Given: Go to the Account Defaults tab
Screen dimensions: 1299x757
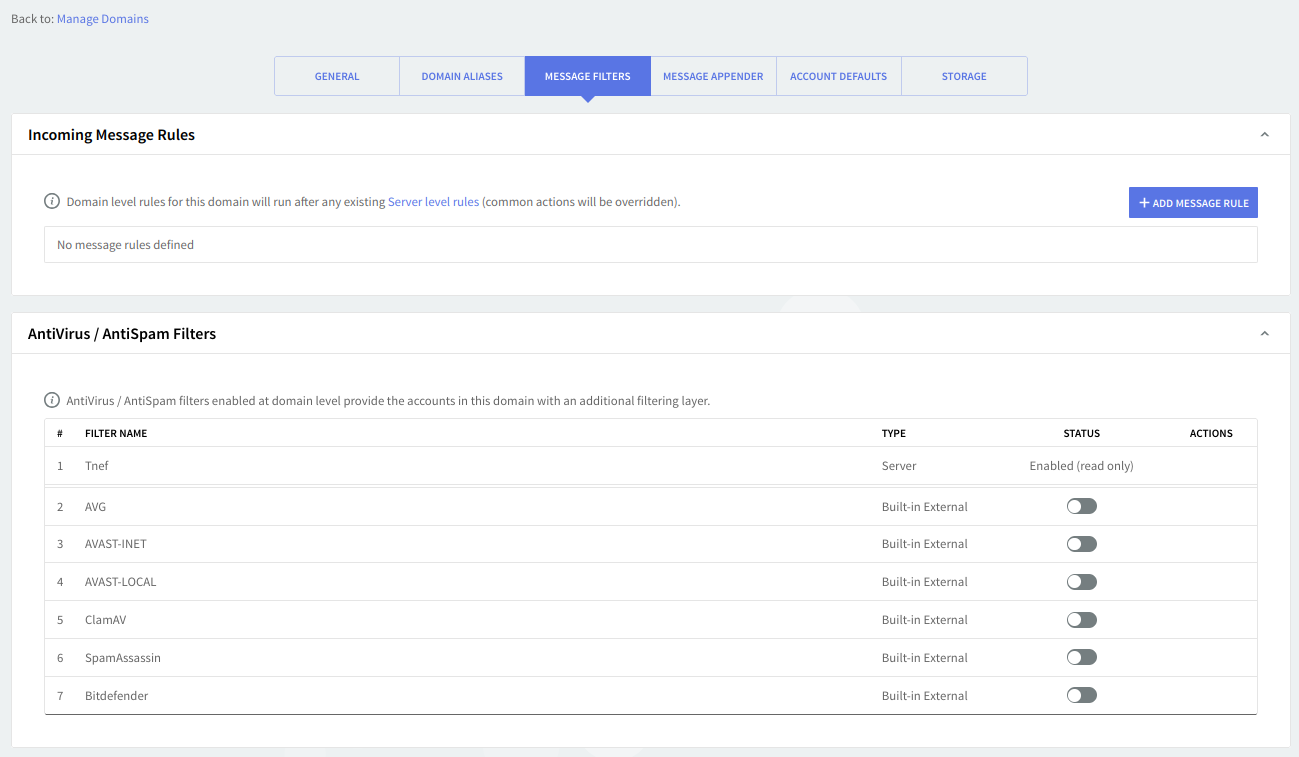Looking at the screenshot, I should click(838, 76).
